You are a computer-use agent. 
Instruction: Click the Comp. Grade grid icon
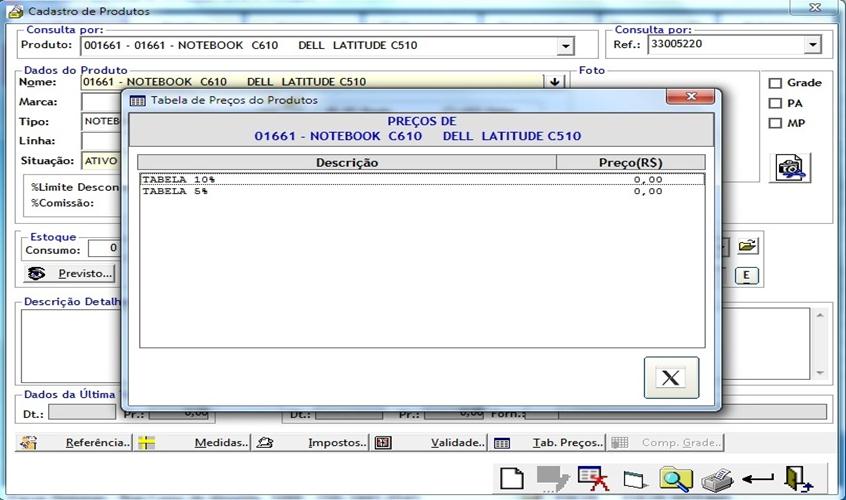pos(619,443)
